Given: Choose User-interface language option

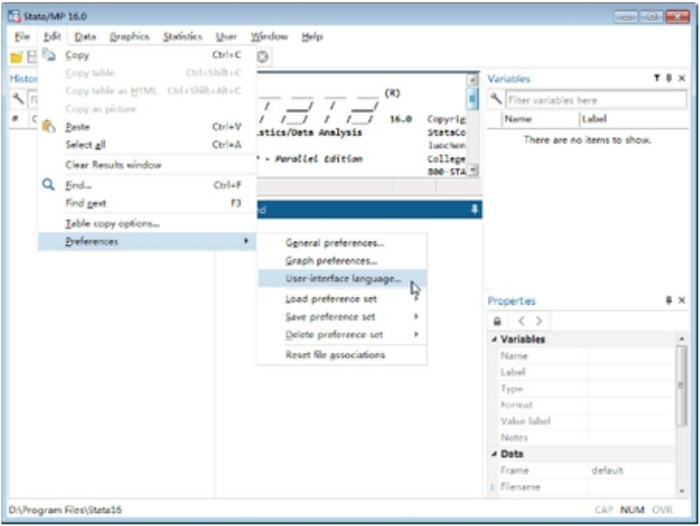Looking at the screenshot, I should (x=342, y=279).
